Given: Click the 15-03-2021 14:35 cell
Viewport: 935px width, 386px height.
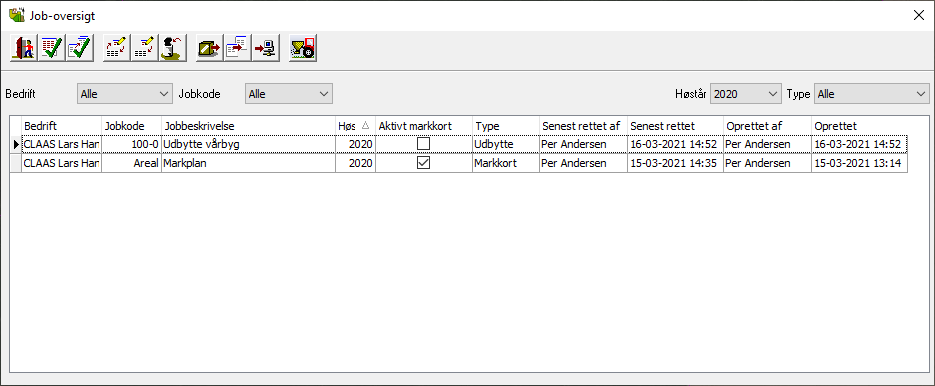Looking at the screenshot, I should [675, 163].
